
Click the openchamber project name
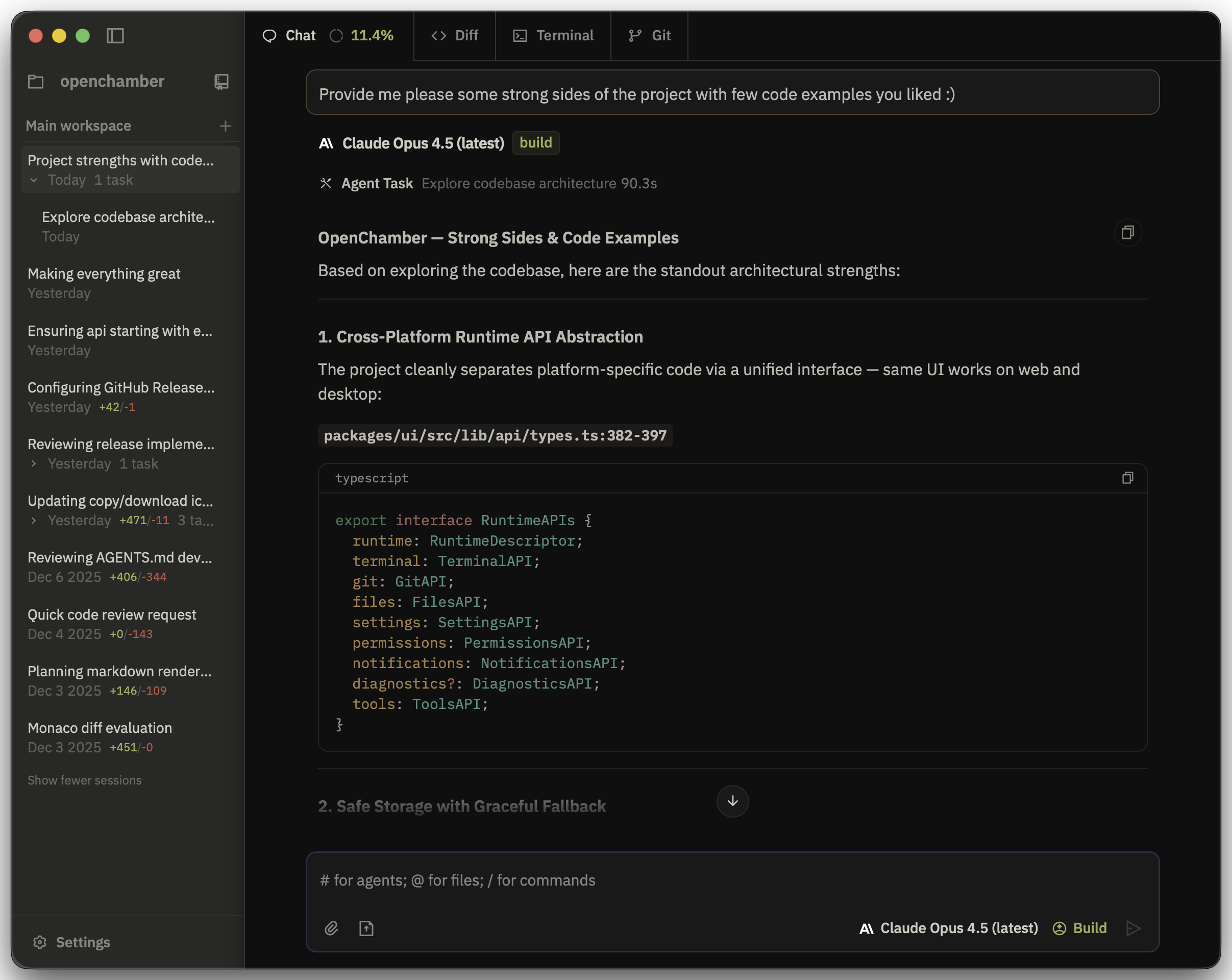click(112, 81)
